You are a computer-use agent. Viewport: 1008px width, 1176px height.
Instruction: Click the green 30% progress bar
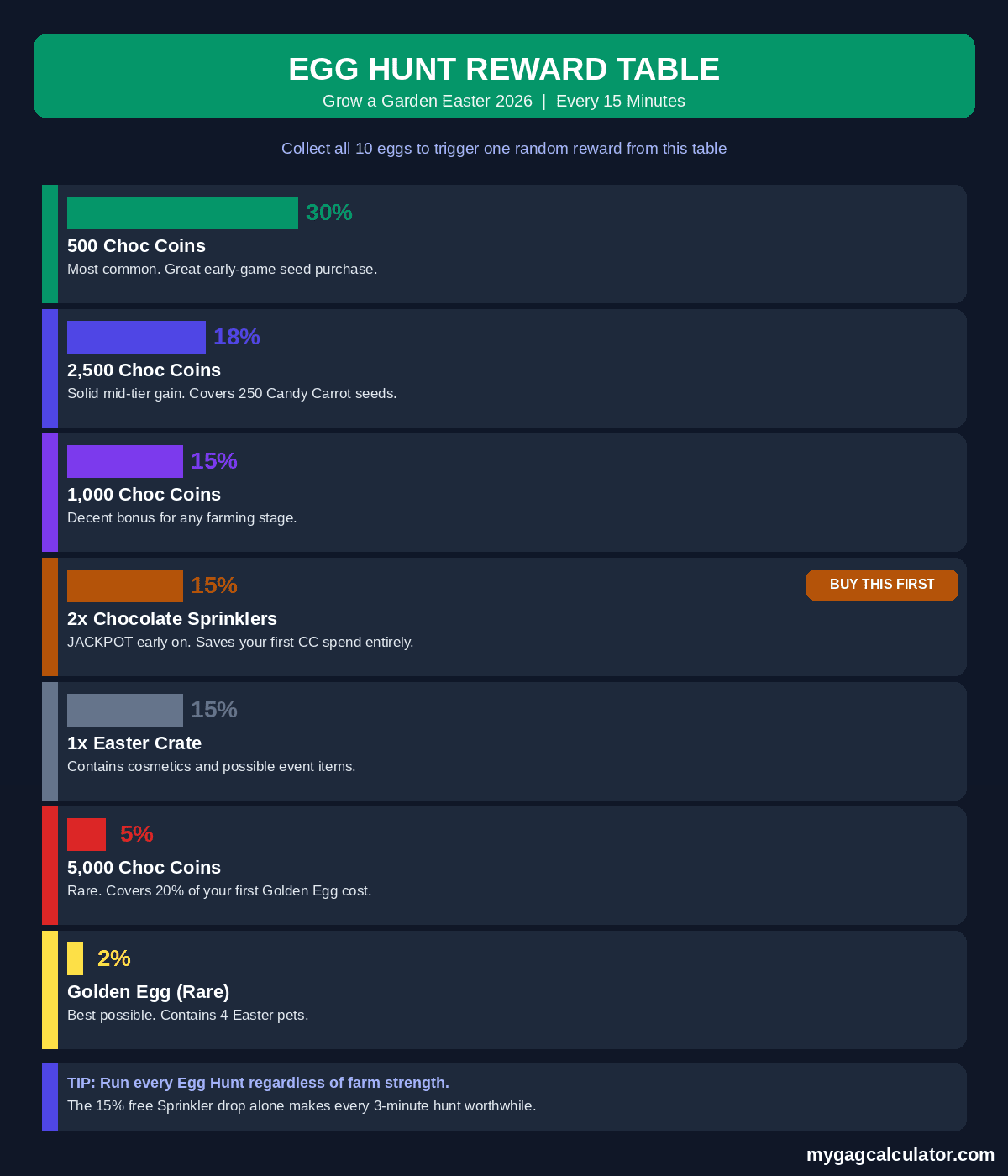[x=182, y=213]
